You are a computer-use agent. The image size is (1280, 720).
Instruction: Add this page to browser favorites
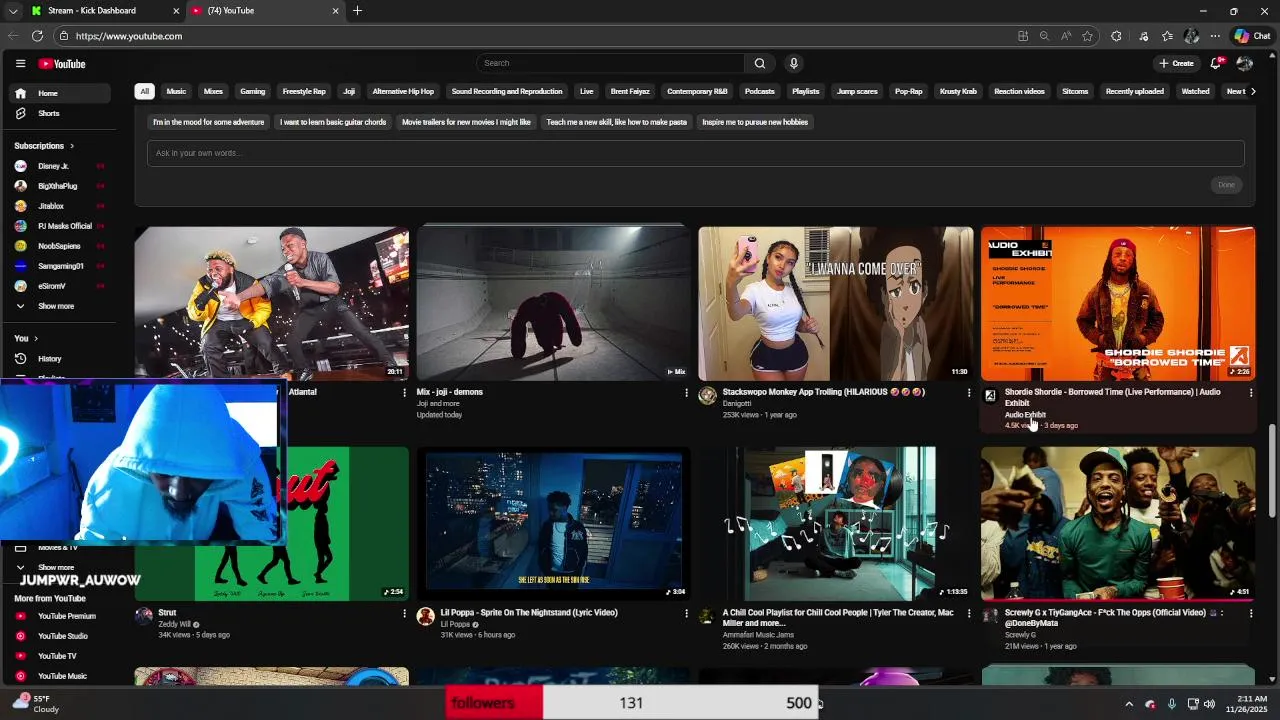click(x=1087, y=36)
